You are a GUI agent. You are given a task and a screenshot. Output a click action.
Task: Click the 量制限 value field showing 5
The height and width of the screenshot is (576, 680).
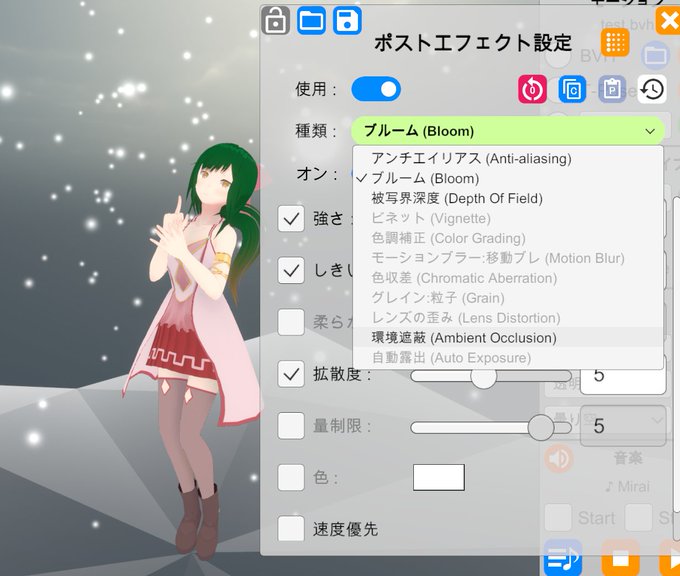click(x=623, y=426)
